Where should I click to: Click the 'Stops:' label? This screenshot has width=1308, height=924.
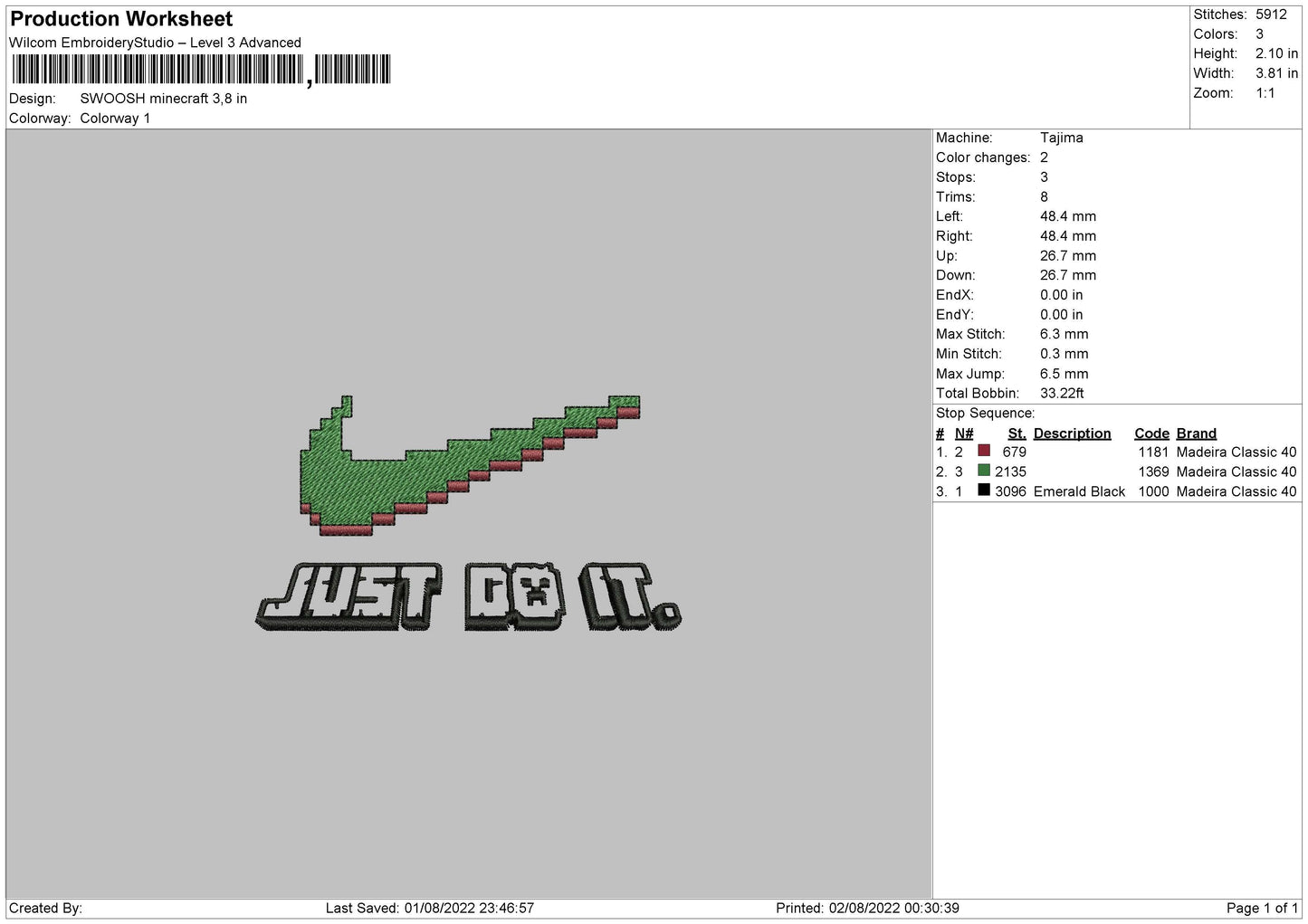[x=956, y=177]
